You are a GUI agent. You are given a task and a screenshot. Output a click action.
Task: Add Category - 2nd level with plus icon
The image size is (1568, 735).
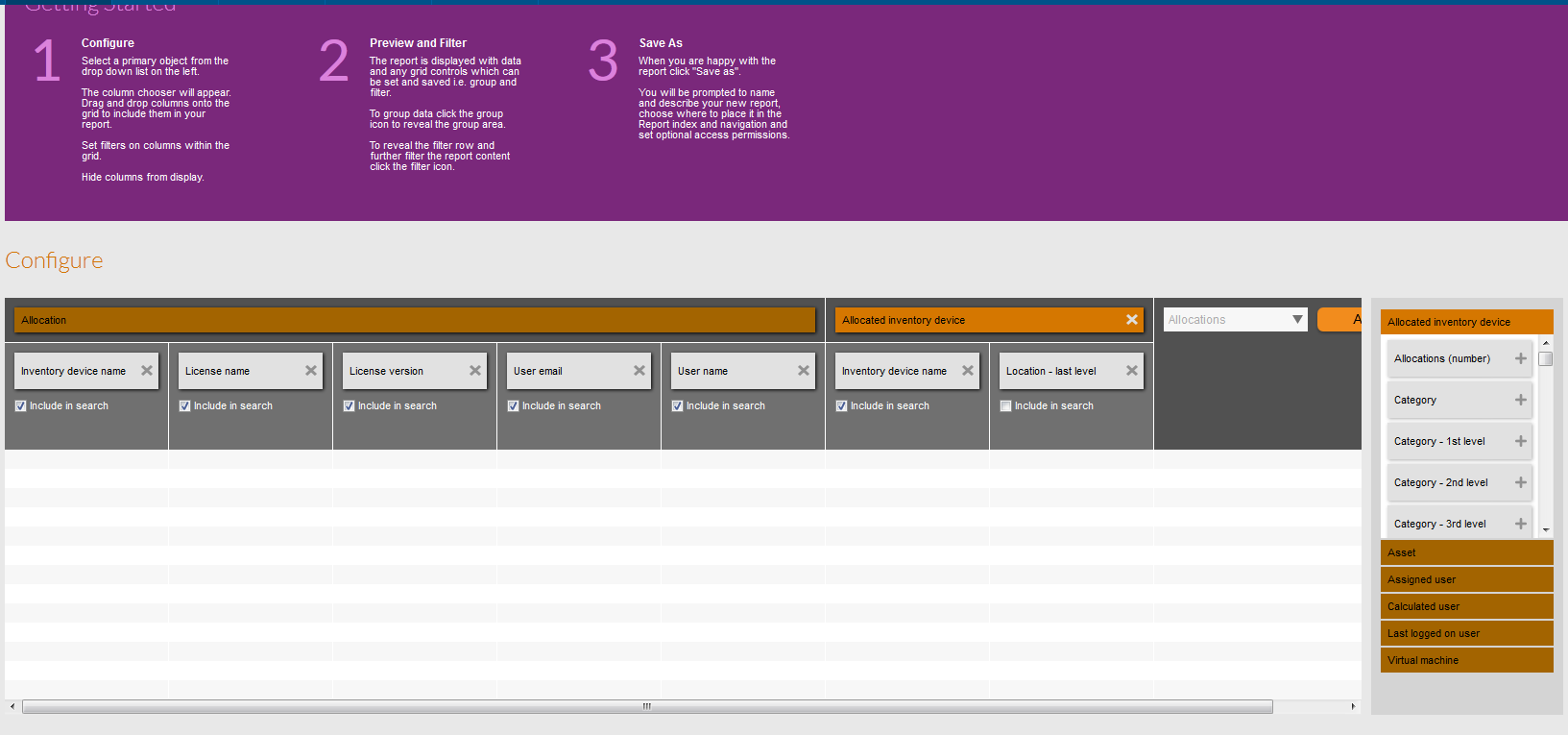coord(1521,482)
